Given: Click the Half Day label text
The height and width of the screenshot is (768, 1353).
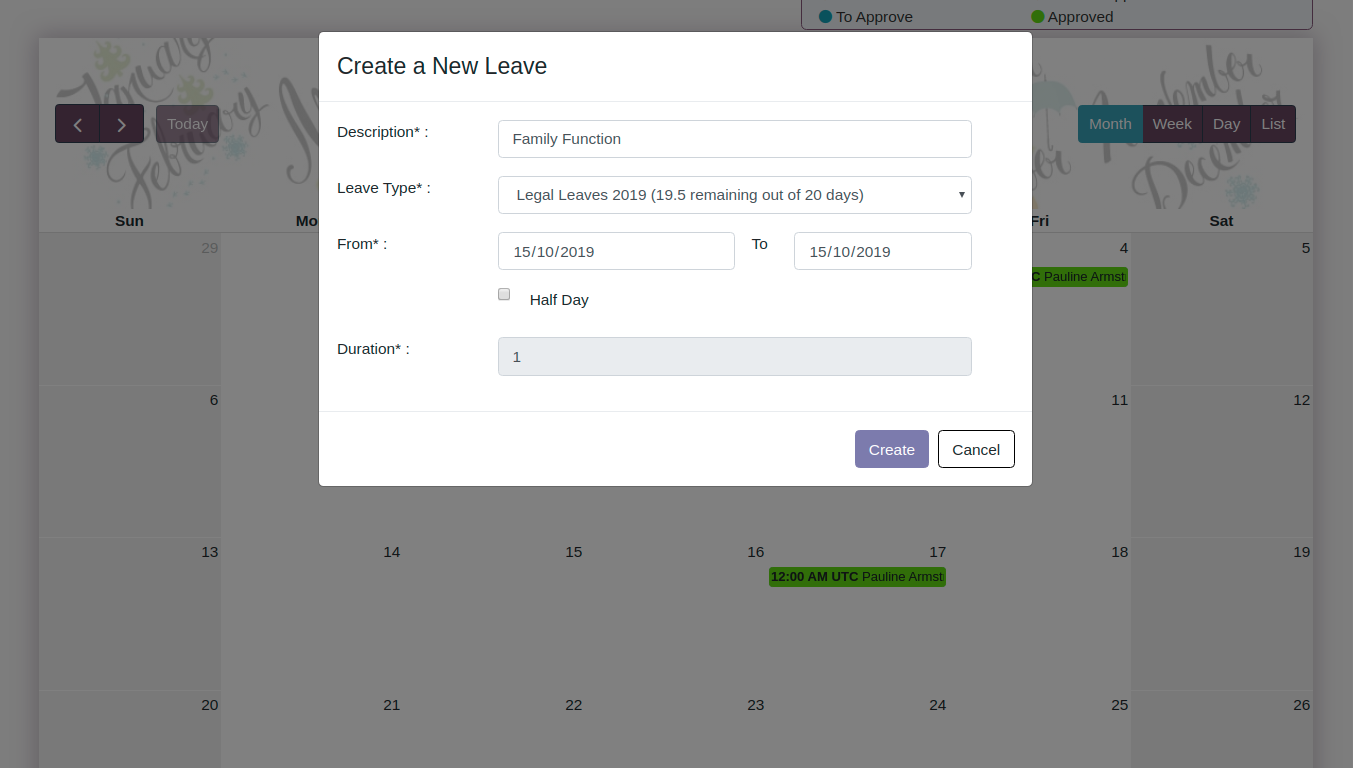Looking at the screenshot, I should coord(559,300).
